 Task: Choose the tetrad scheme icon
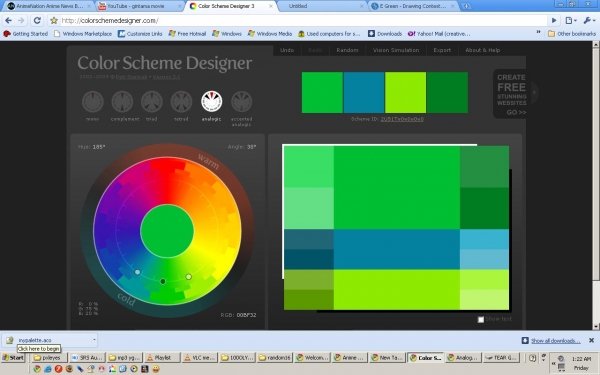181,101
